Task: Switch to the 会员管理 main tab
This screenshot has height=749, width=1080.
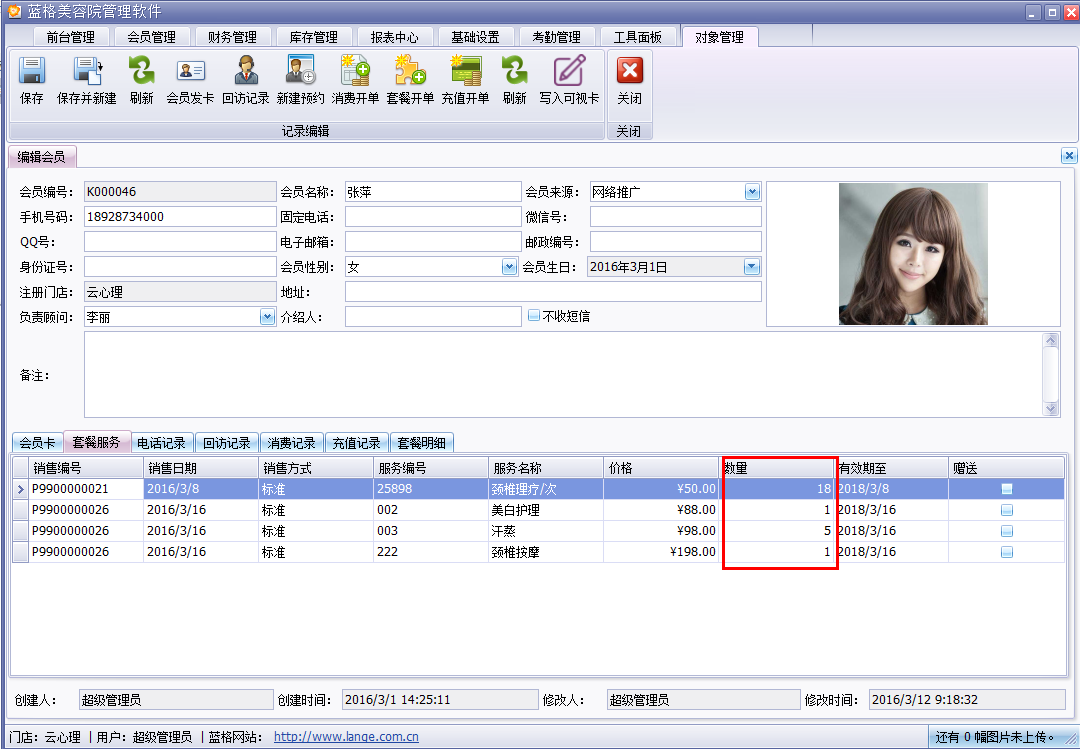Action: pyautogui.click(x=151, y=37)
